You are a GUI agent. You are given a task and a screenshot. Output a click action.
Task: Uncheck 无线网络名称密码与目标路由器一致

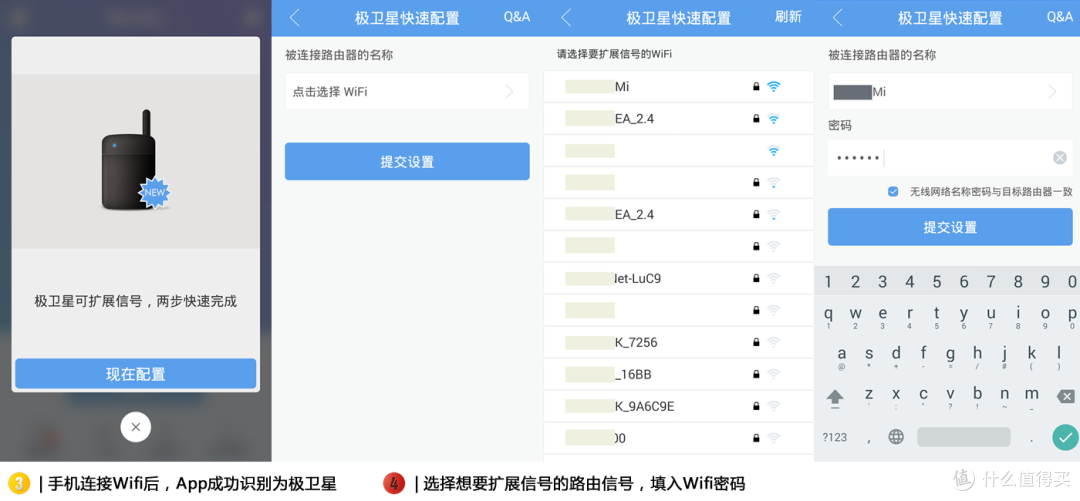(x=893, y=192)
